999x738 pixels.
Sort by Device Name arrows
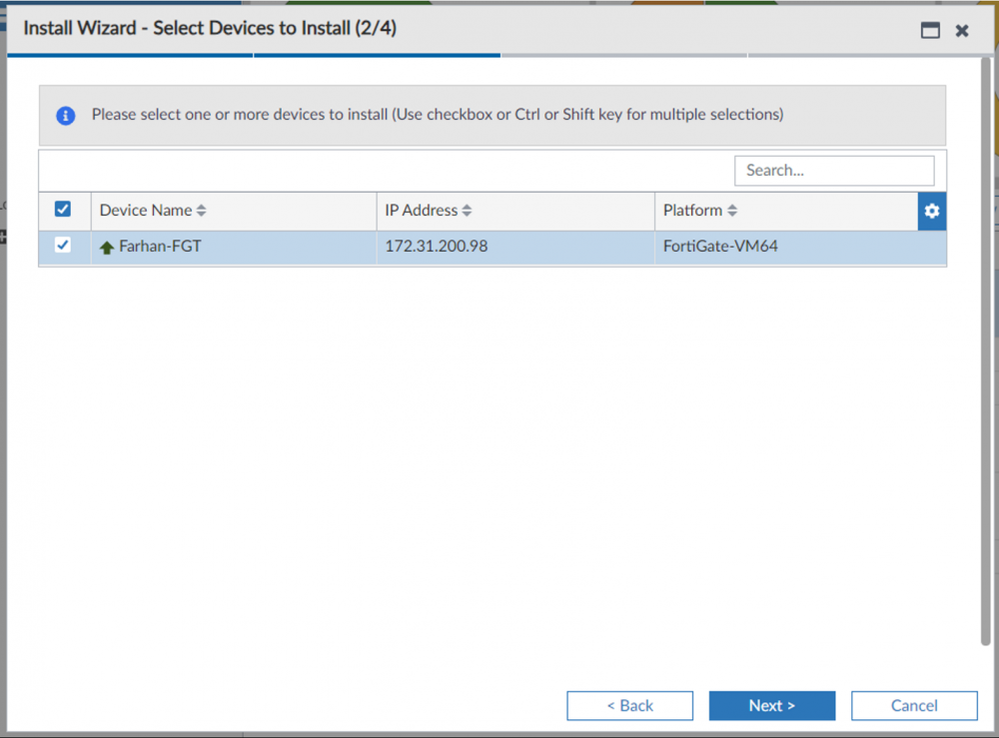click(x=201, y=211)
